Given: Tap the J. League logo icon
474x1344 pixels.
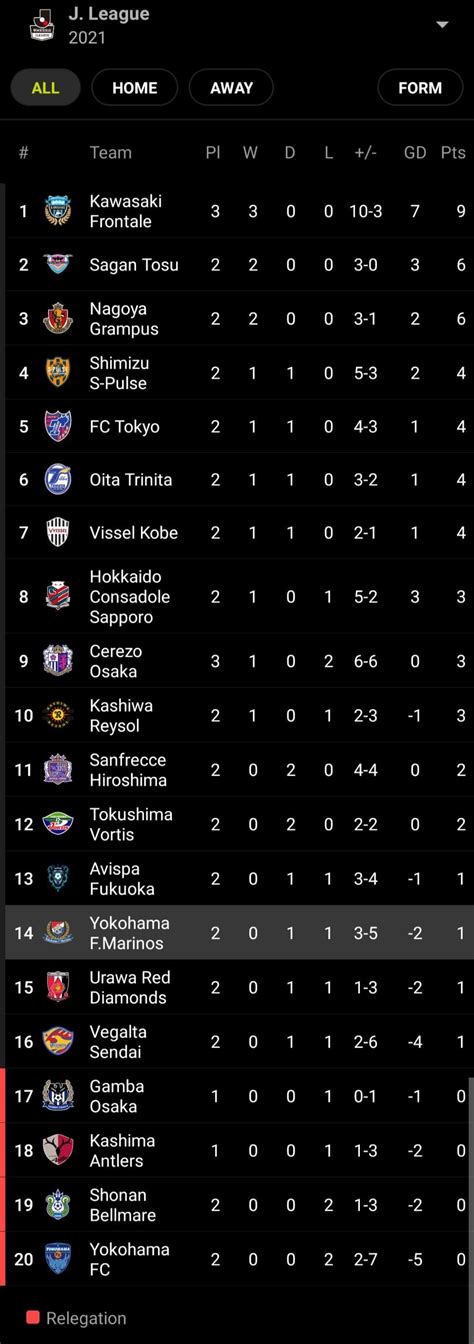Looking at the screenshot, I should click(42, 22).
